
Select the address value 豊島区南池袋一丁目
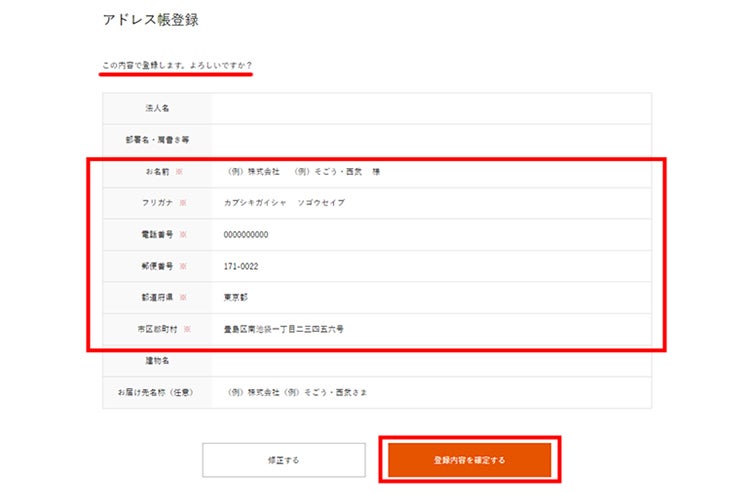click(284, 329)
